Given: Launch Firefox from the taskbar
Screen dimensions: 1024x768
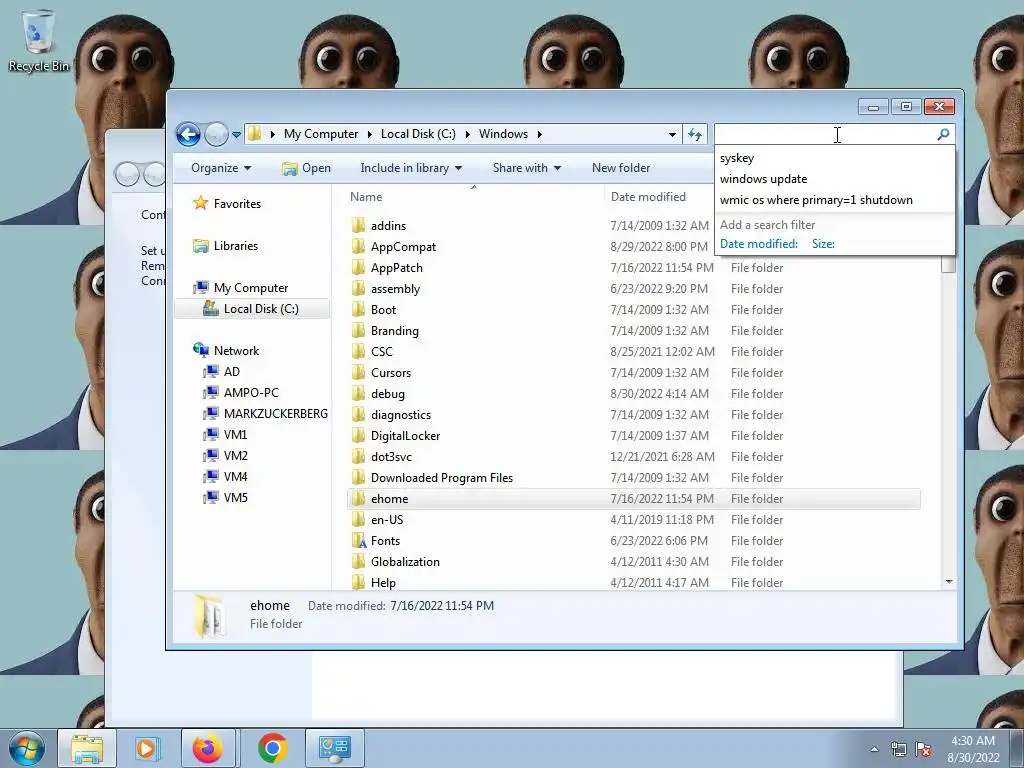Looking at the screenshot, I should [x=208, y=748].
